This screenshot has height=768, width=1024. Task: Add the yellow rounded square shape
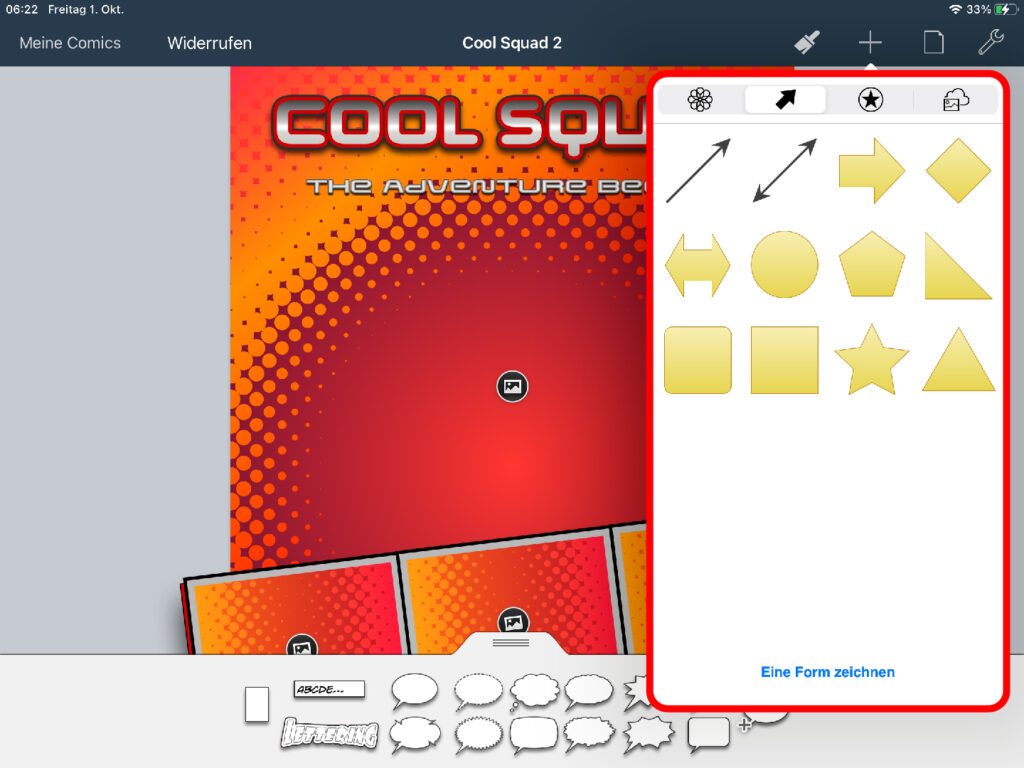pos(698,360)
